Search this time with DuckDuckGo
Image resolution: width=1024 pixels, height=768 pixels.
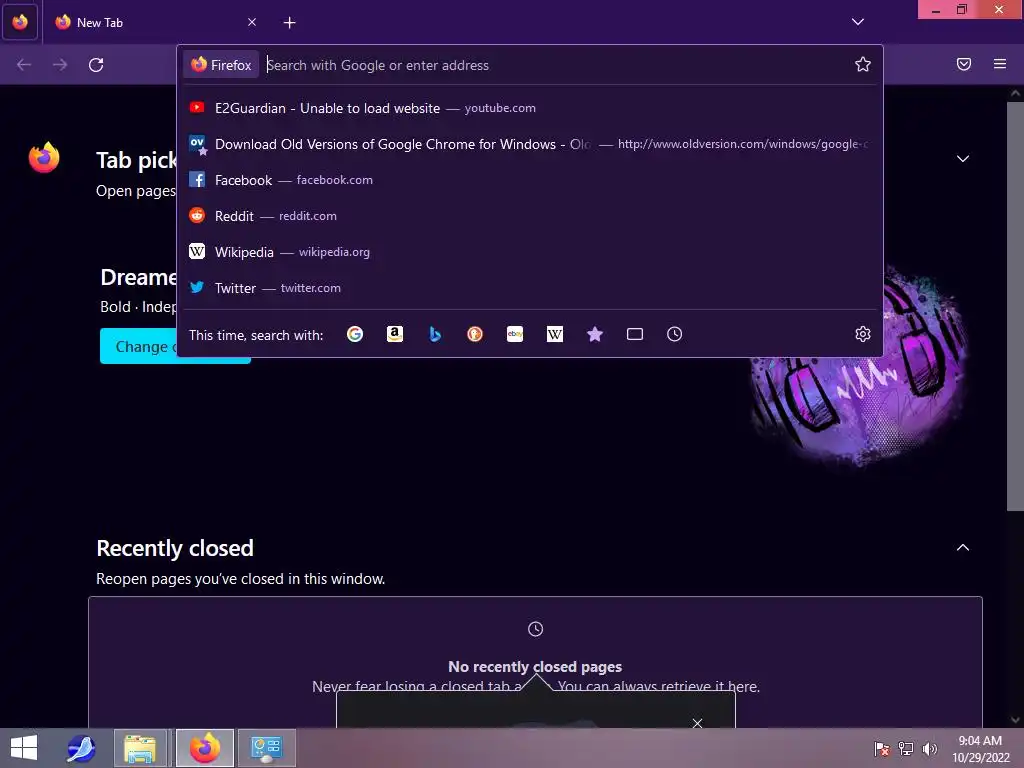[475, 334]
